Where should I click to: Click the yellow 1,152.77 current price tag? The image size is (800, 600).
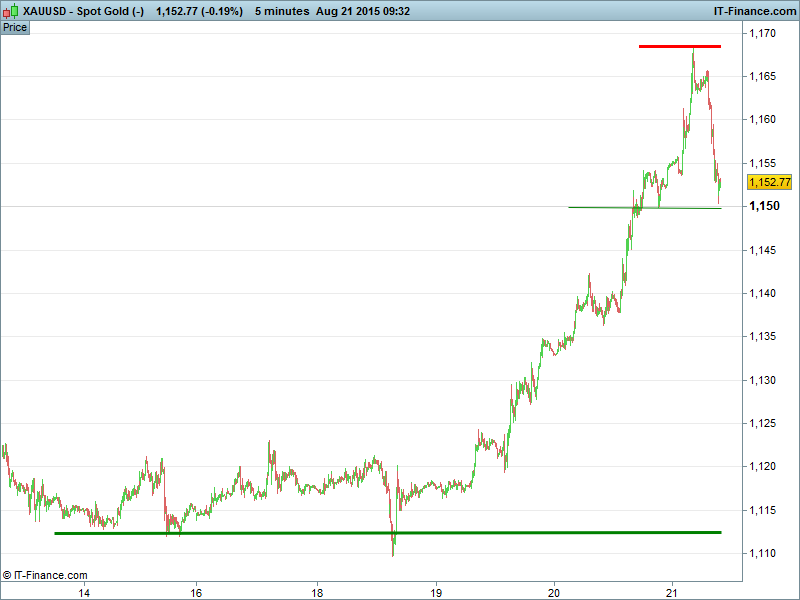click(x=769, y=182)
